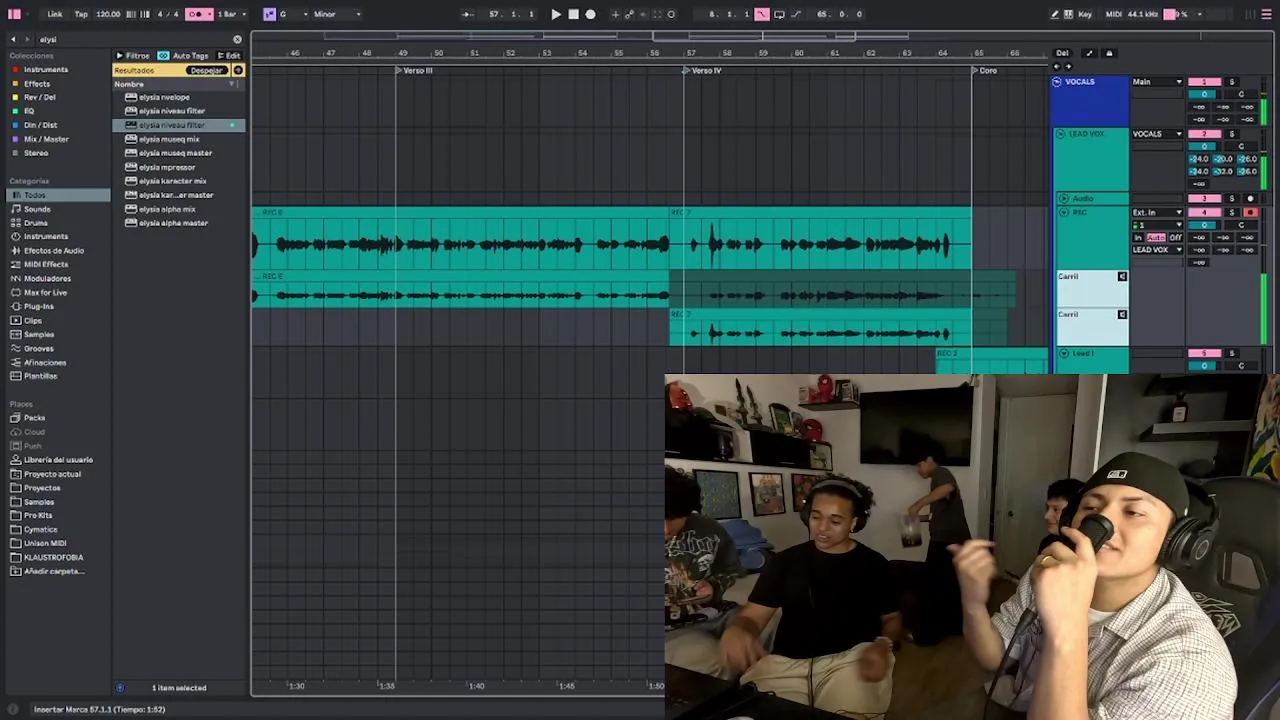
Task: Click the Verso III locator marker
Action: pos(415,71)
